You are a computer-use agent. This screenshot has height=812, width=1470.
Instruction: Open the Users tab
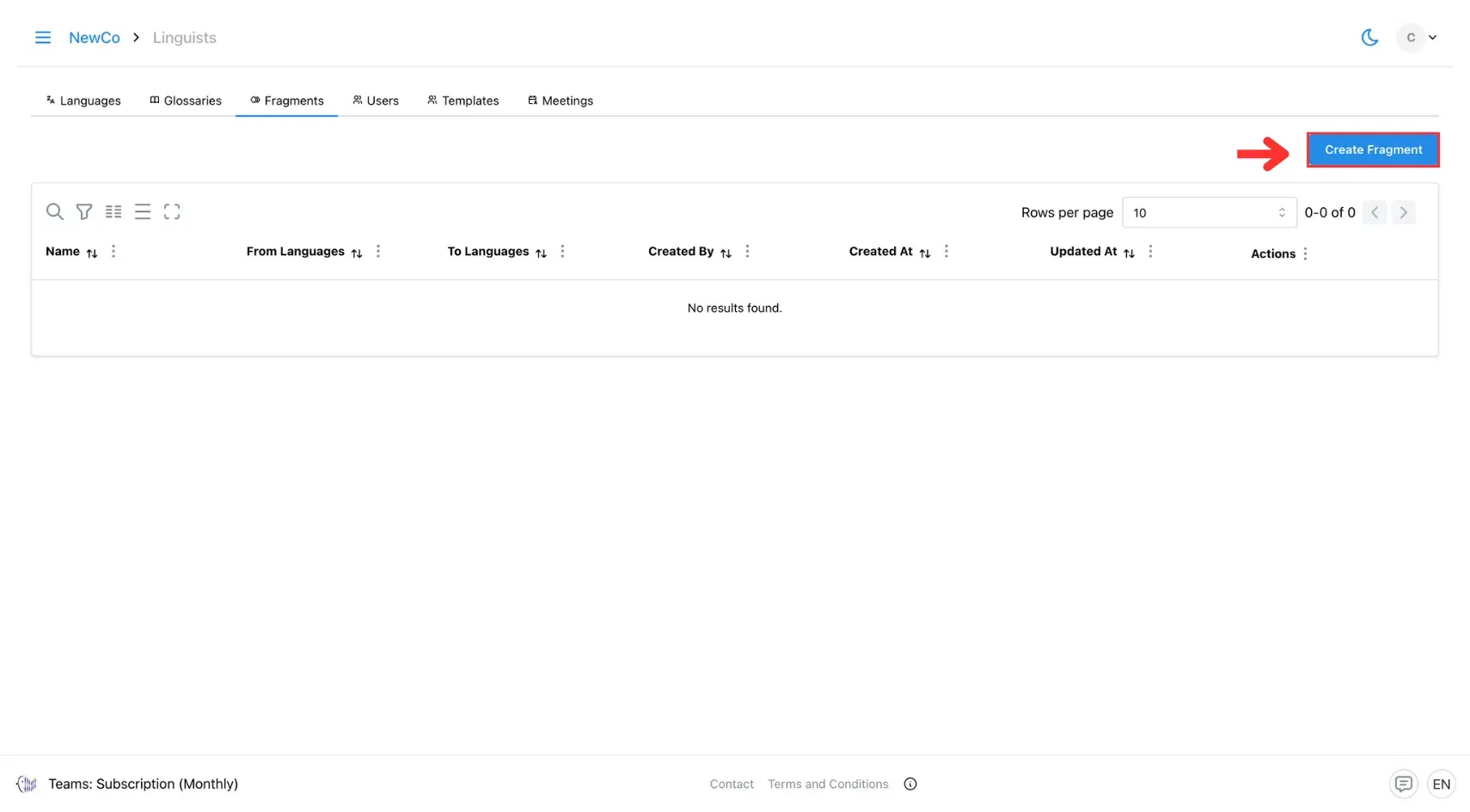(x=376, y=101)
